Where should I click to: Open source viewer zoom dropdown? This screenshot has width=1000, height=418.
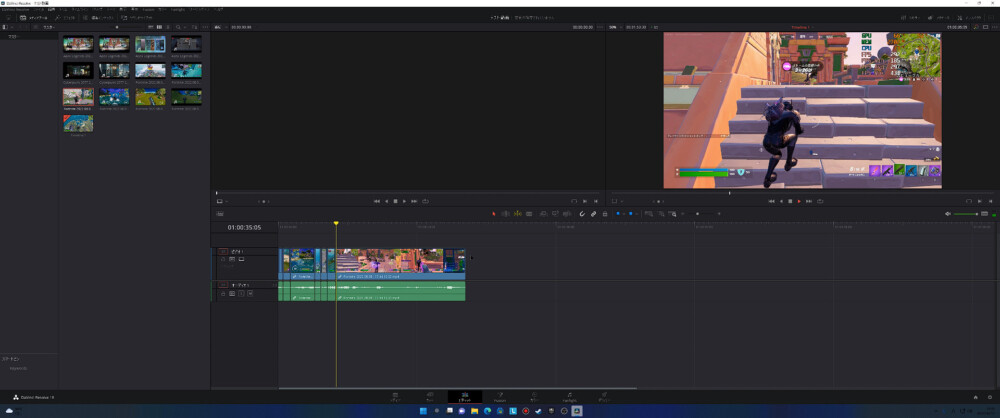(x=219, y=27)
